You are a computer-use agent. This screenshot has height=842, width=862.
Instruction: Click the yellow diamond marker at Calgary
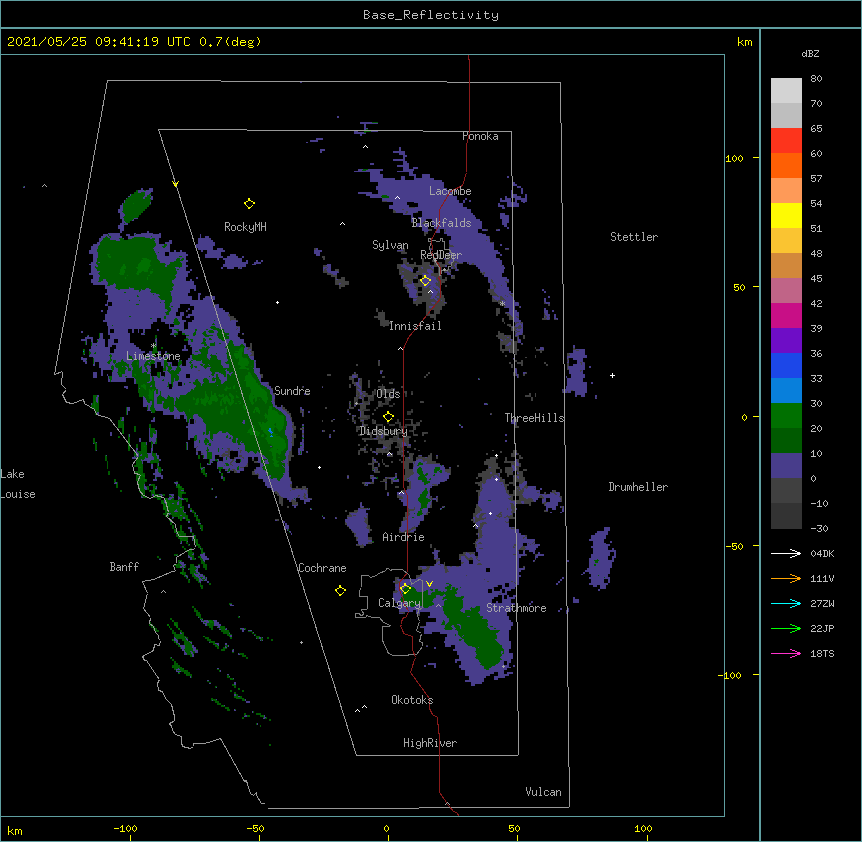pyautogui.click(x=405, y=589)
